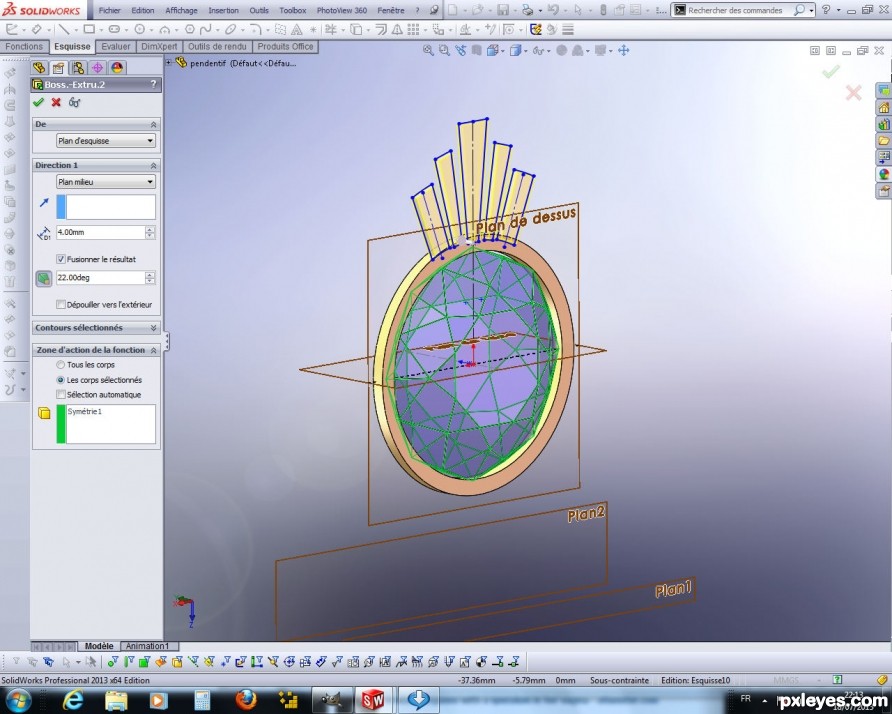Open display style dropdown arrow
Screen dimensions: 892x714
(525, 51)
